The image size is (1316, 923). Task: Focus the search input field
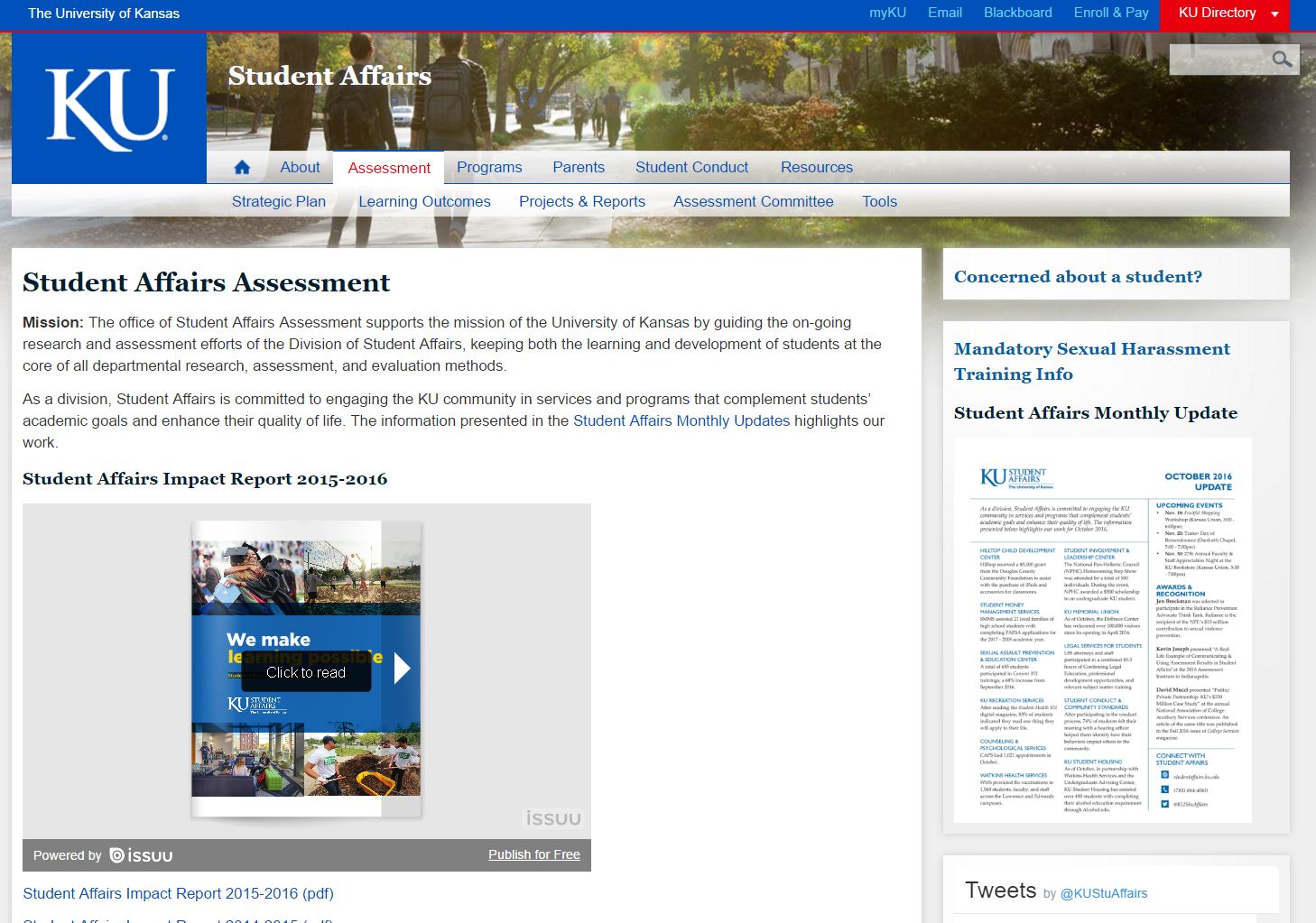pyautogui.click(x=1219, y=60)
